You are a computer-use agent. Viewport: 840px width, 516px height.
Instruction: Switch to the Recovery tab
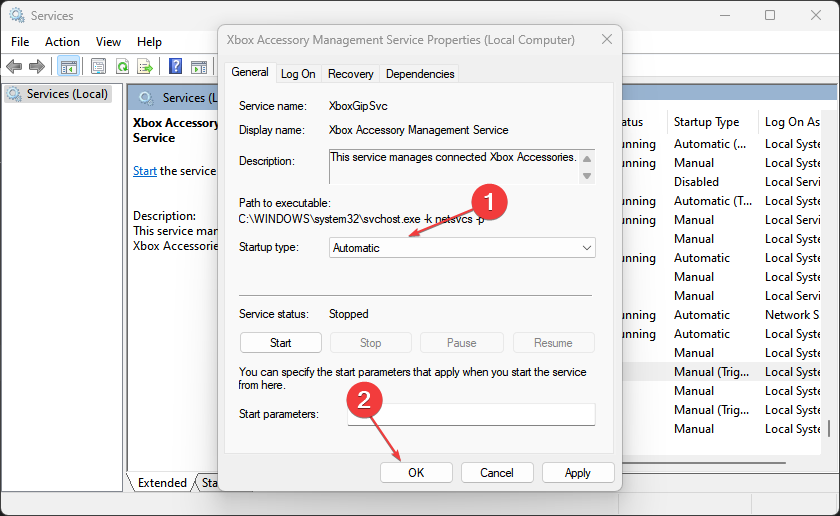point(350,74)
